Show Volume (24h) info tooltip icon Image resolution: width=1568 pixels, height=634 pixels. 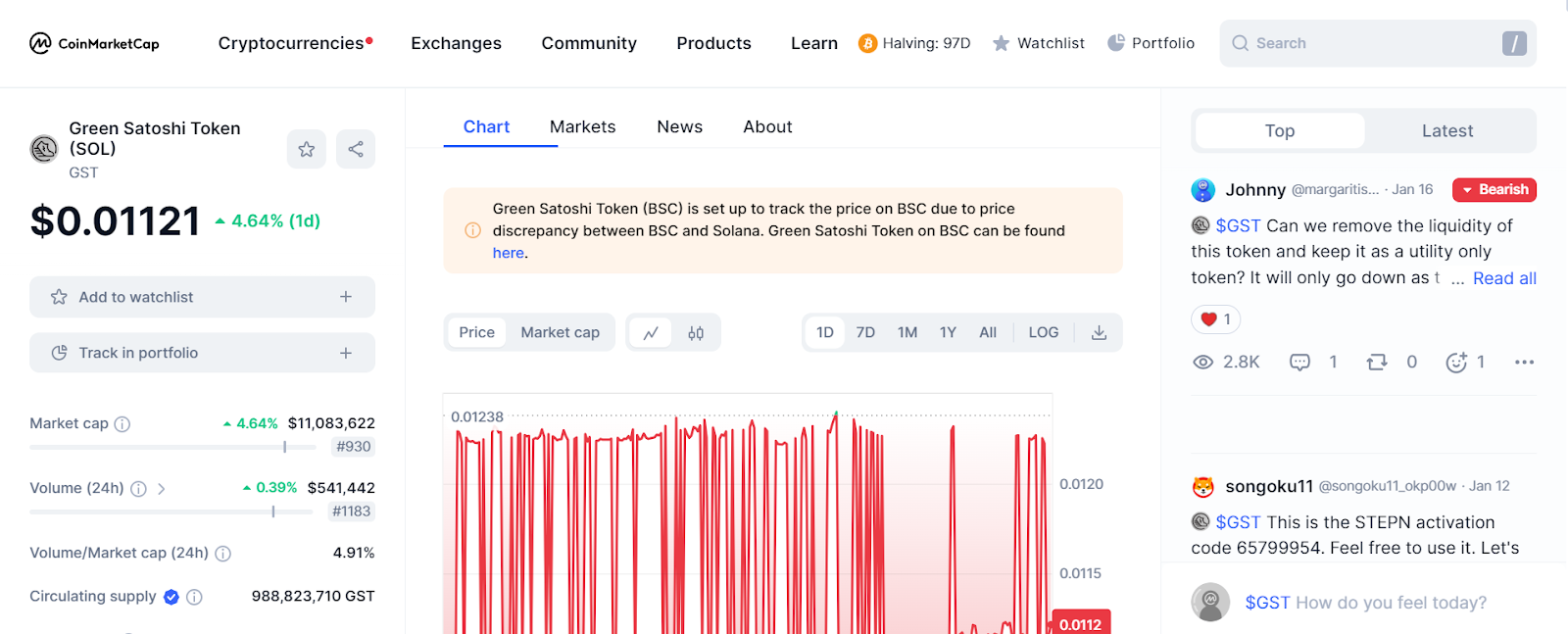pyautogui.click(x=139, y=489)
